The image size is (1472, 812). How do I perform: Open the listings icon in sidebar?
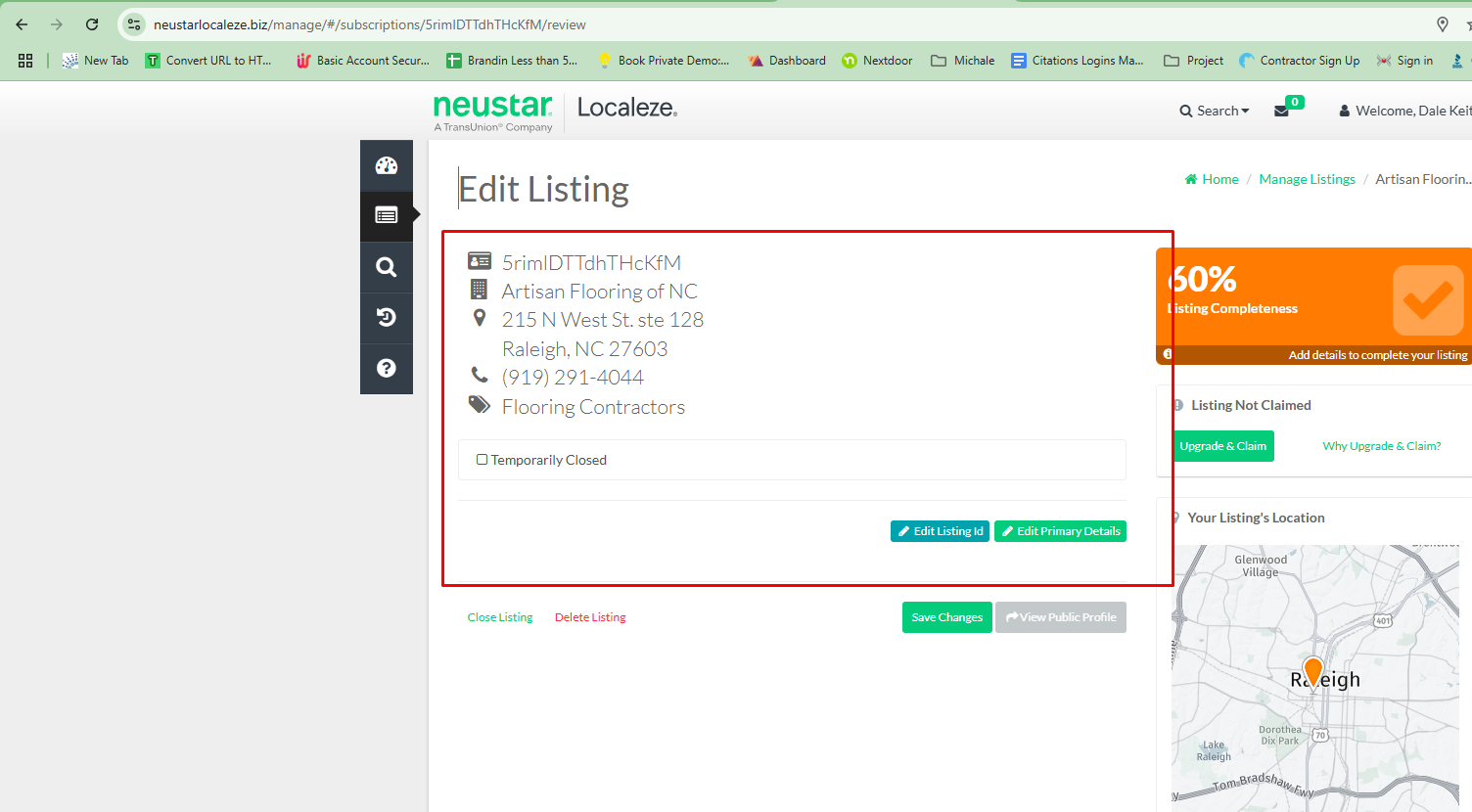387,215
